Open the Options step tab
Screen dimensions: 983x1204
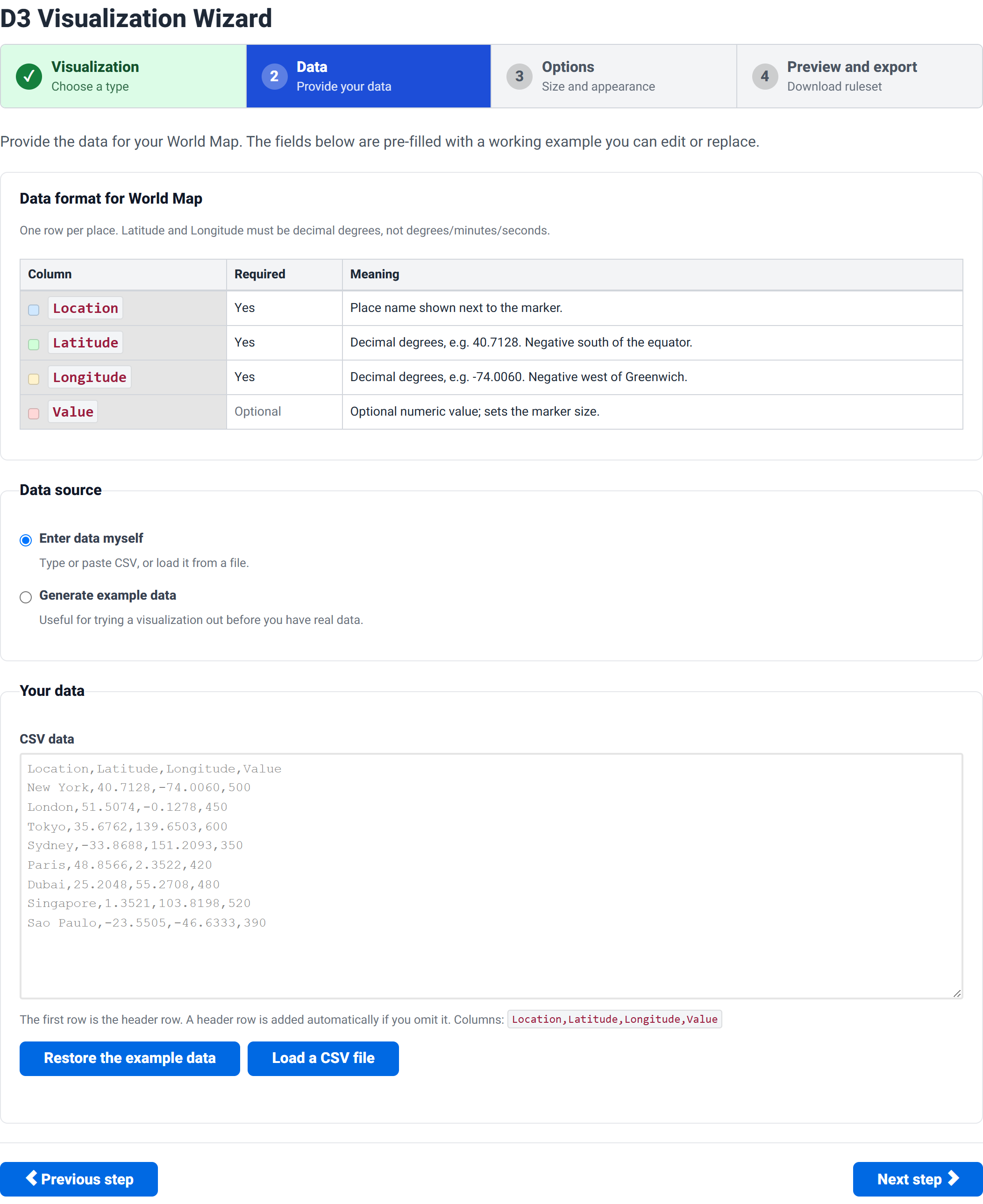(x=613, y=77)
